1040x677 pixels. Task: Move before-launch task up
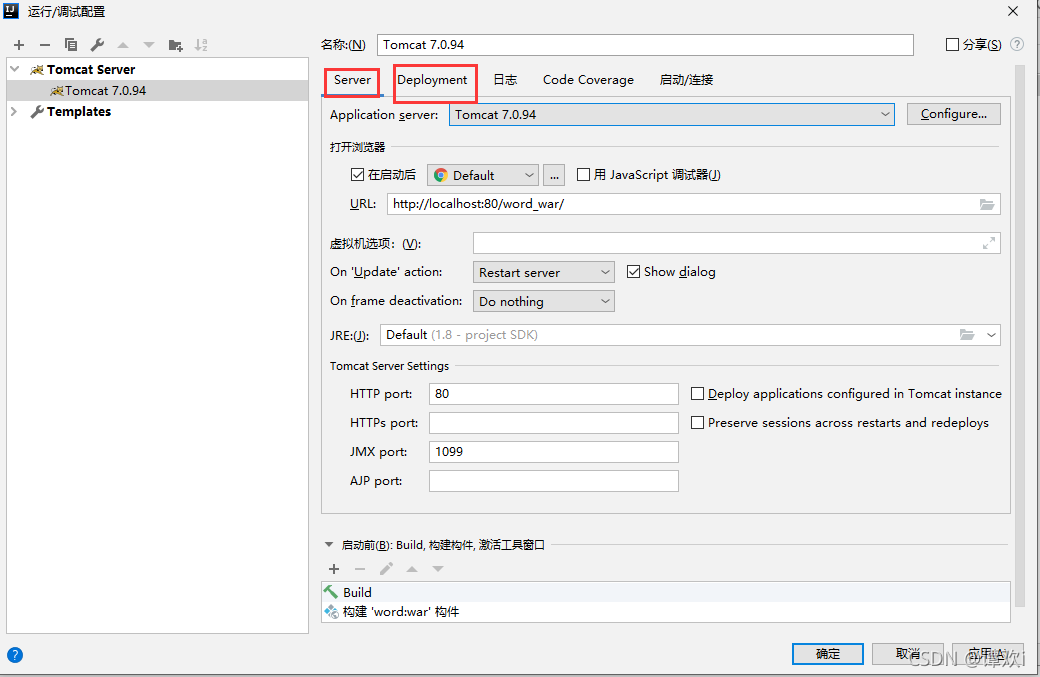coord(412,569)
